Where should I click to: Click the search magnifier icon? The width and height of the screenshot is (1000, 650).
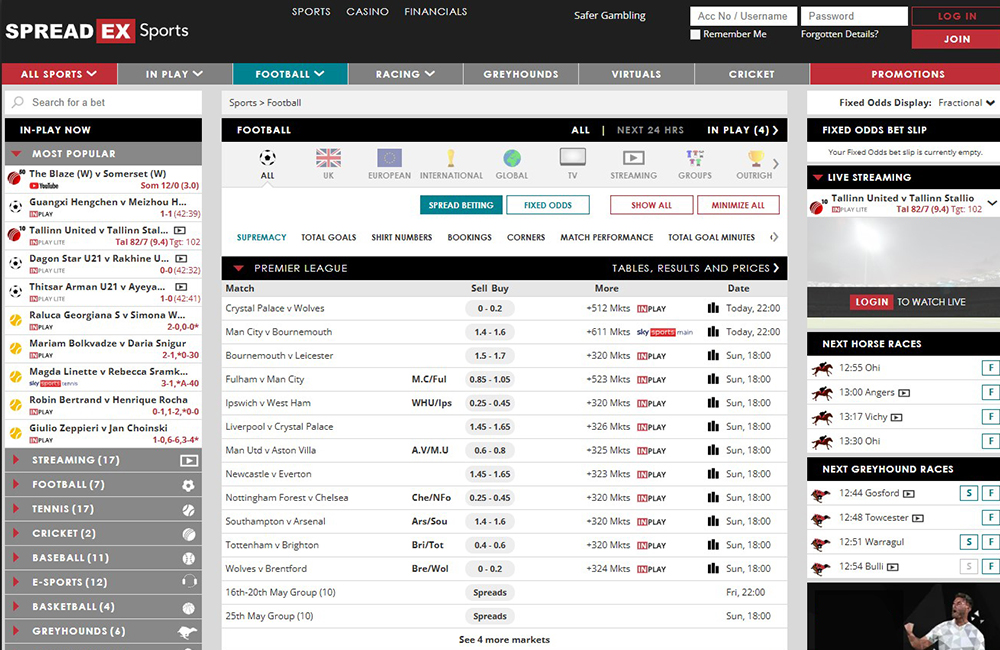coord(18,102)
